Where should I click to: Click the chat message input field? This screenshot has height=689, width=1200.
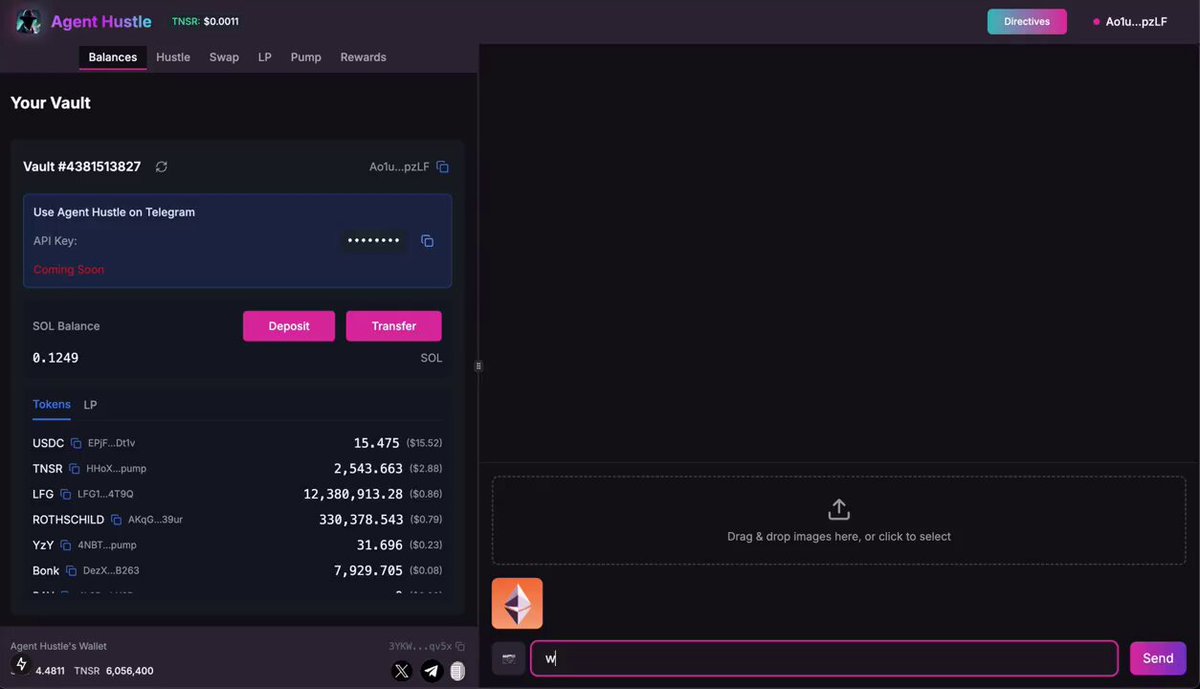tap(824, 658)
